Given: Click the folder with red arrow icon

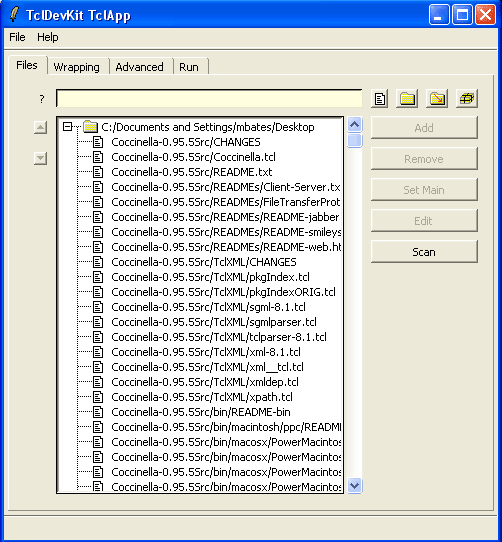Looking at the screenshot, I should [437, 99].
